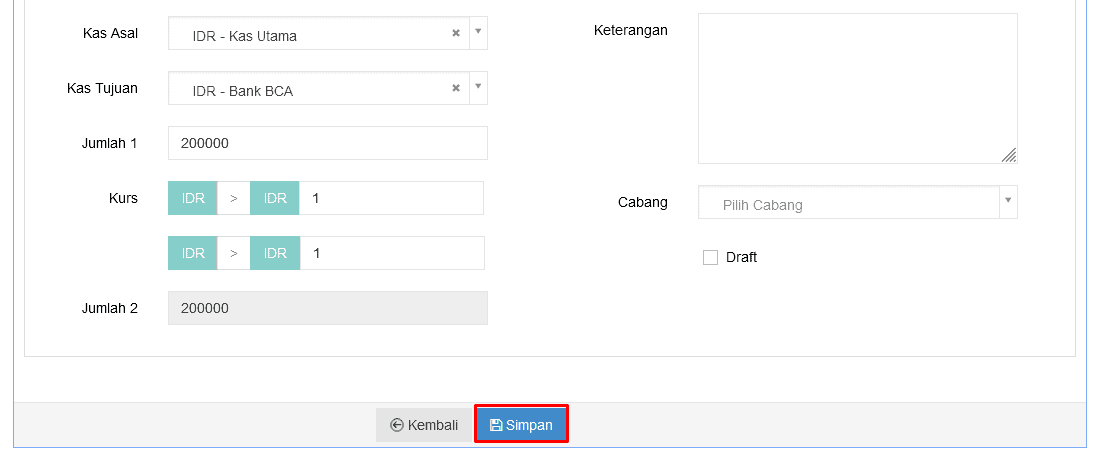Click the Keterangan resize handle

coord(1009,155)
